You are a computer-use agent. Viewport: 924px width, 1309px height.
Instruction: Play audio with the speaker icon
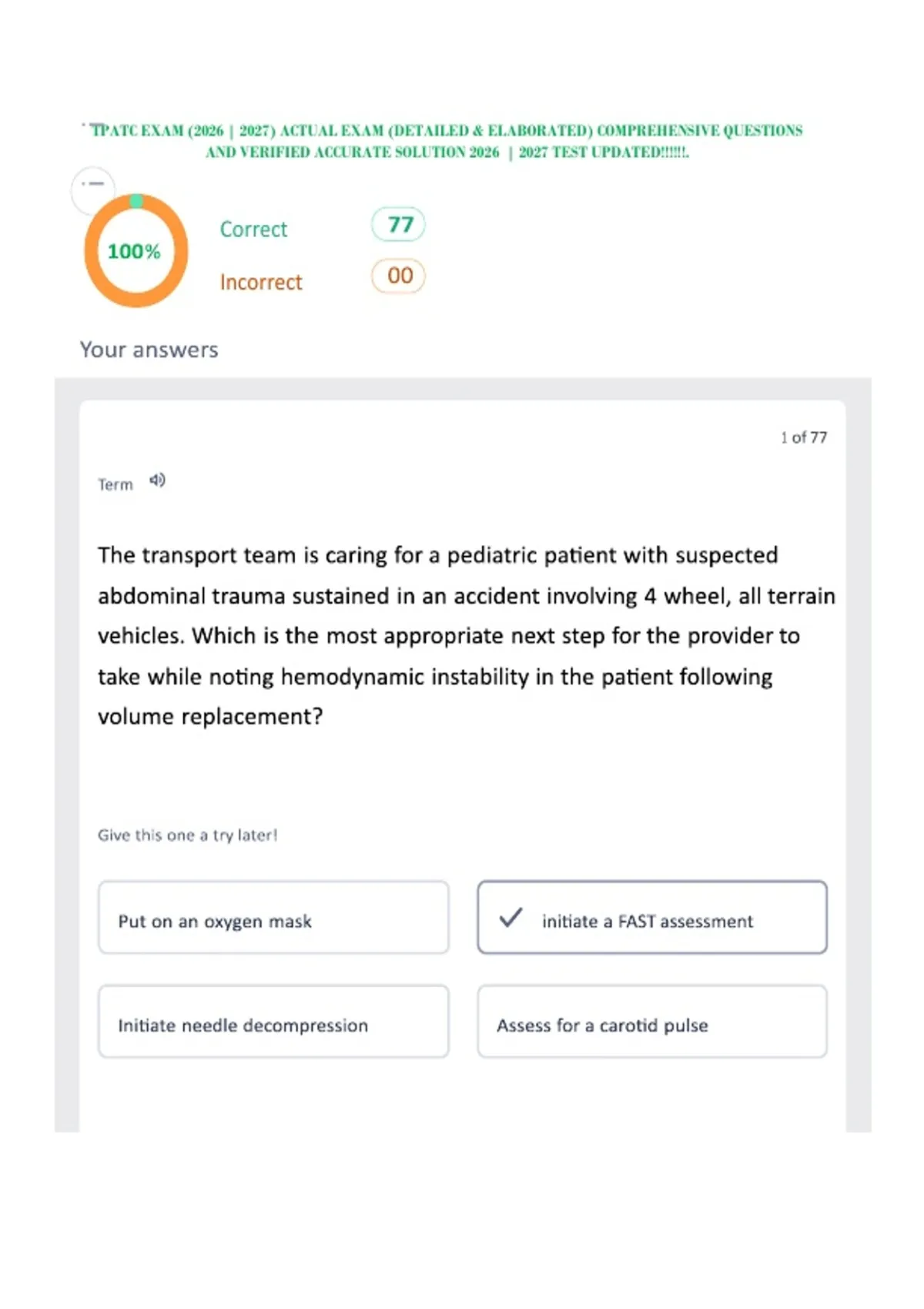pyautogui.click(x=157, y=480)
